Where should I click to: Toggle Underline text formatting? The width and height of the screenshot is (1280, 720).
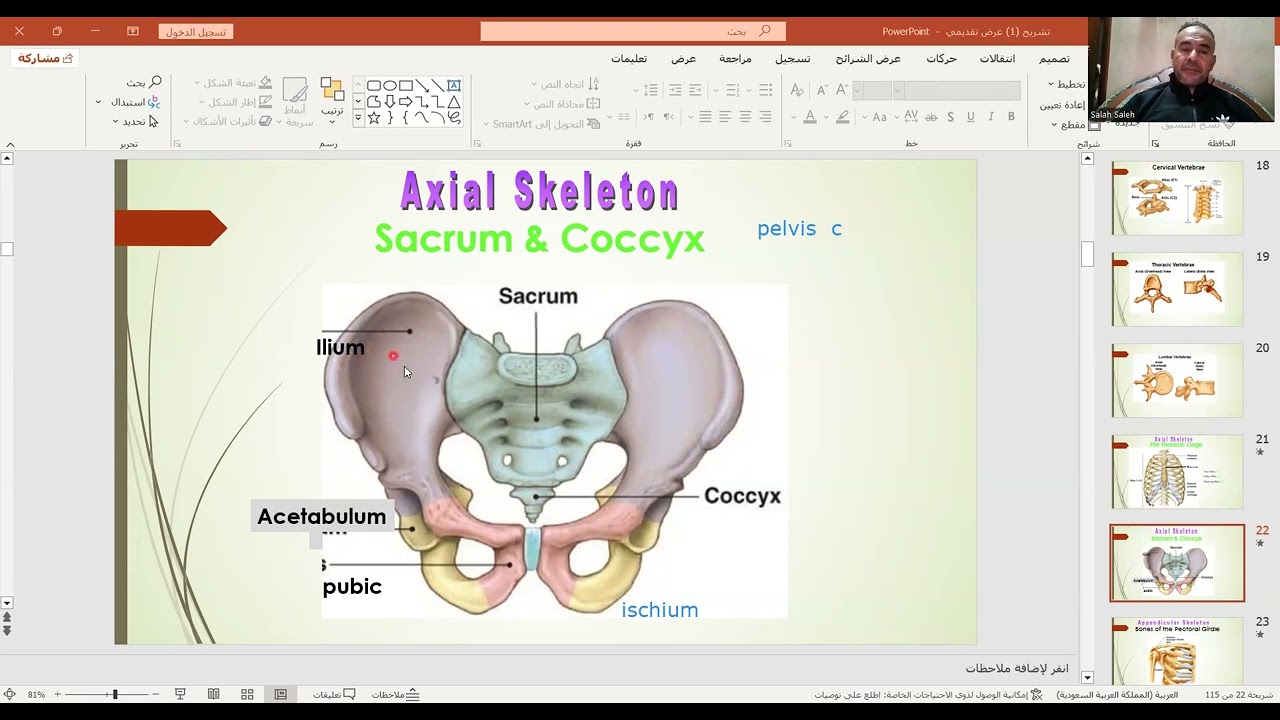pos(970,117)
